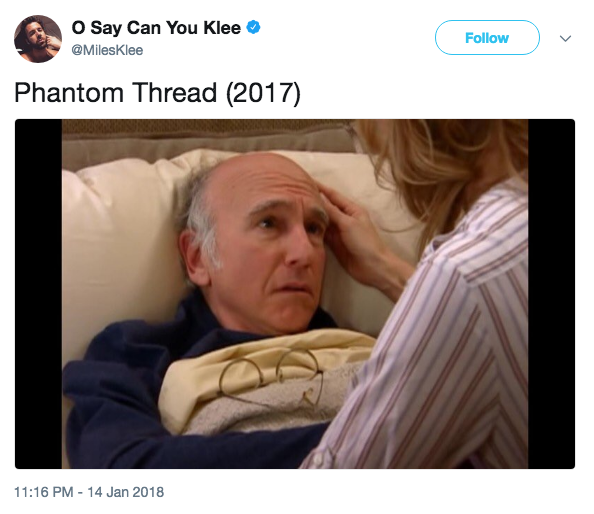The image size is (594, 514).
Task: Follow the @MilesKlee account
Action: point(487,37)
